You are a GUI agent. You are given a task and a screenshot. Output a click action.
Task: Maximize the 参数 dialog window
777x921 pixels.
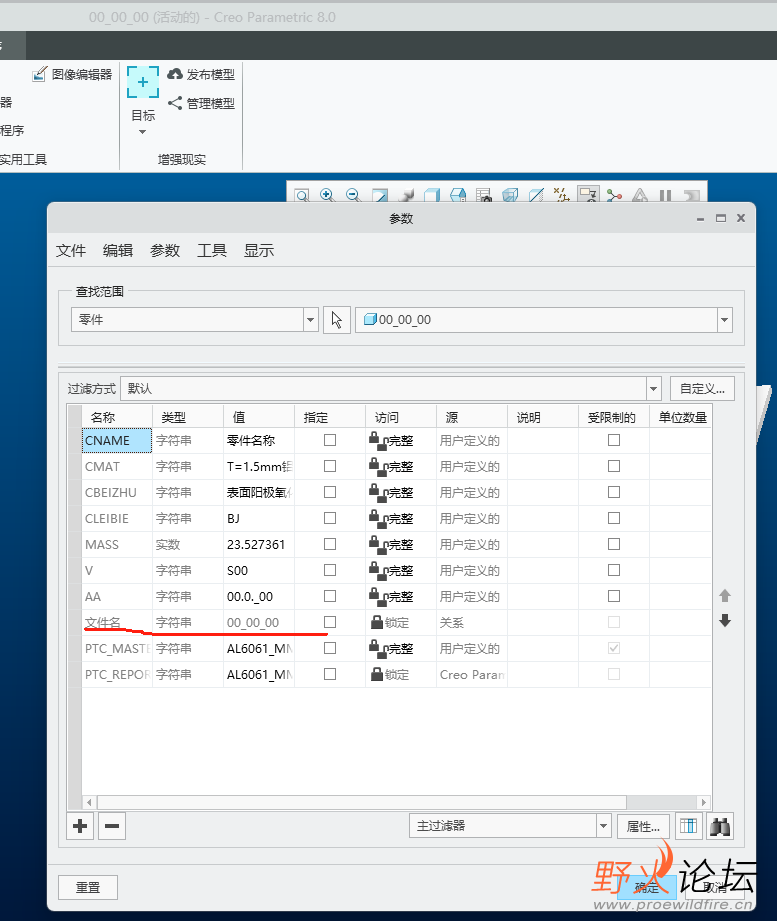point(721,218)
